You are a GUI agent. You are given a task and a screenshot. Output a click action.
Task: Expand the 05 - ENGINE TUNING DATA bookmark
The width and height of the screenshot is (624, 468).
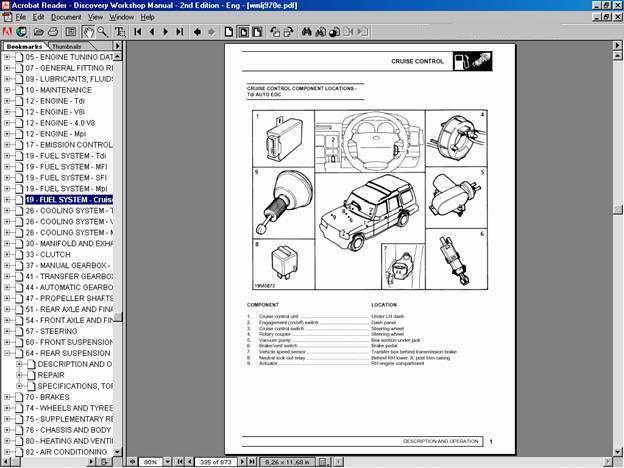click(x=7, y=57)
